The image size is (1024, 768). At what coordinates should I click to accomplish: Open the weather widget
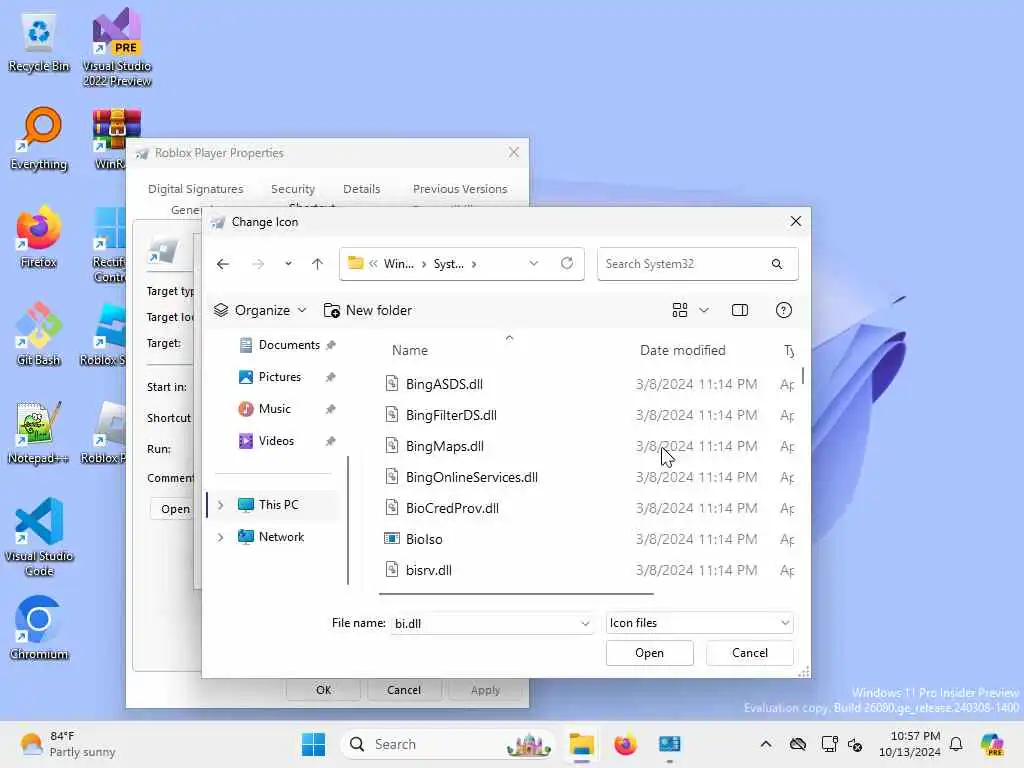coord(67,744)
